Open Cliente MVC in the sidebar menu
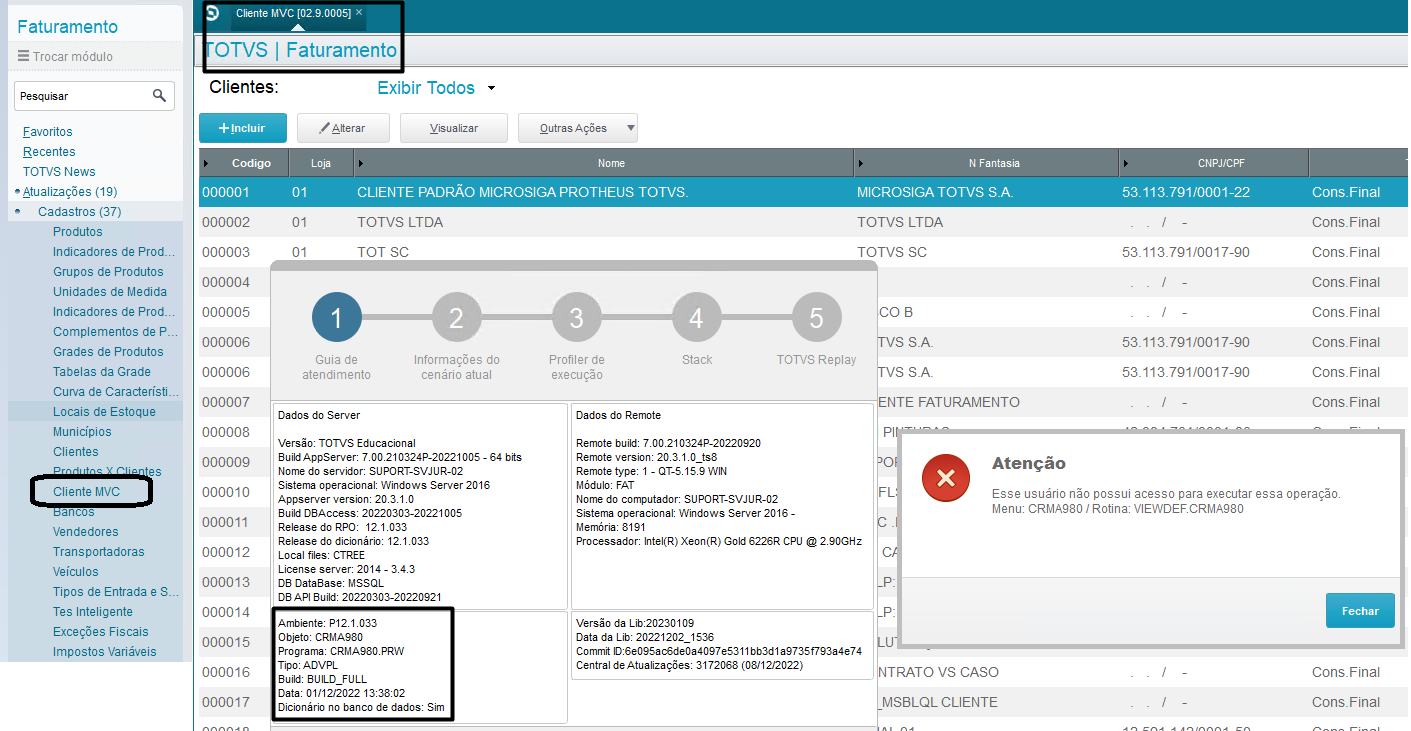Image resolution: width=1411 pixels, height=731 pixels. [86, 492]
